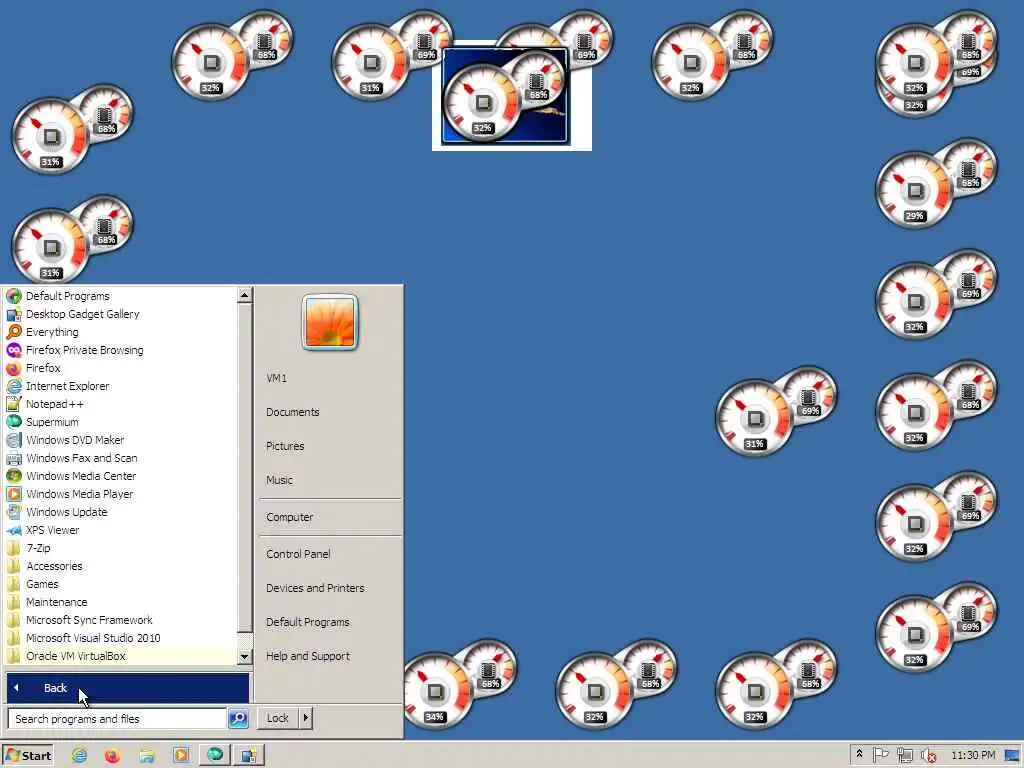The height and width of the screenshot is (768, 1024).
Task: Click the program list scrollbar up arrow
Action: click(x=245, y=295)
